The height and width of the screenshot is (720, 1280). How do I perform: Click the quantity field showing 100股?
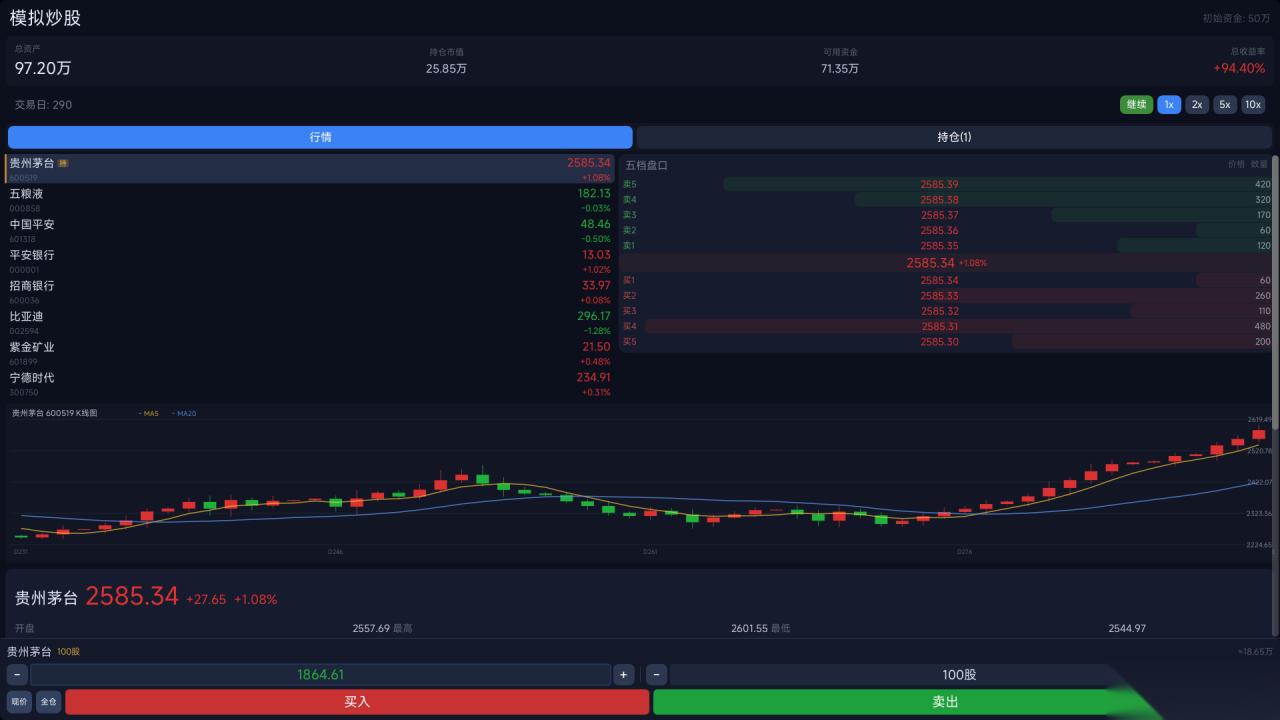click(959, 675)
